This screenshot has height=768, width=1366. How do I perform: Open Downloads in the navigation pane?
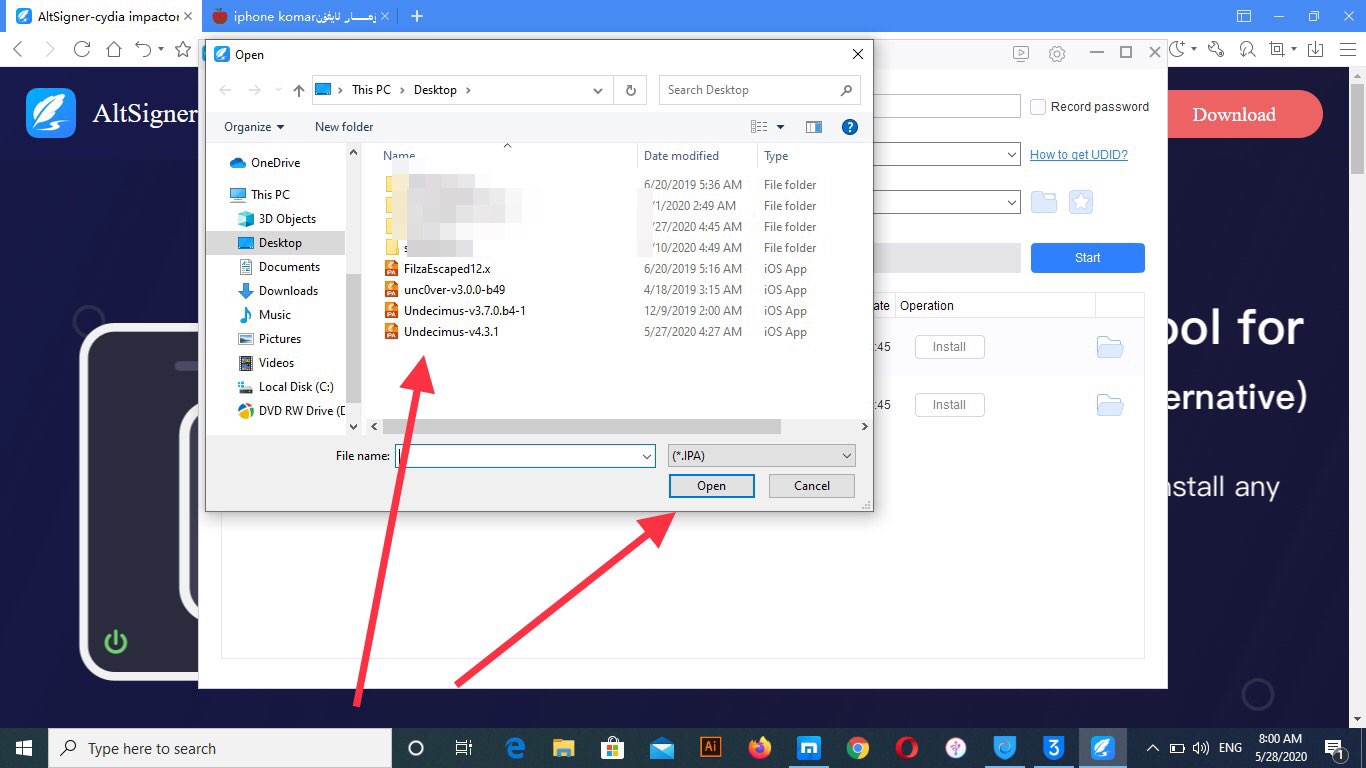click(278, 291)
